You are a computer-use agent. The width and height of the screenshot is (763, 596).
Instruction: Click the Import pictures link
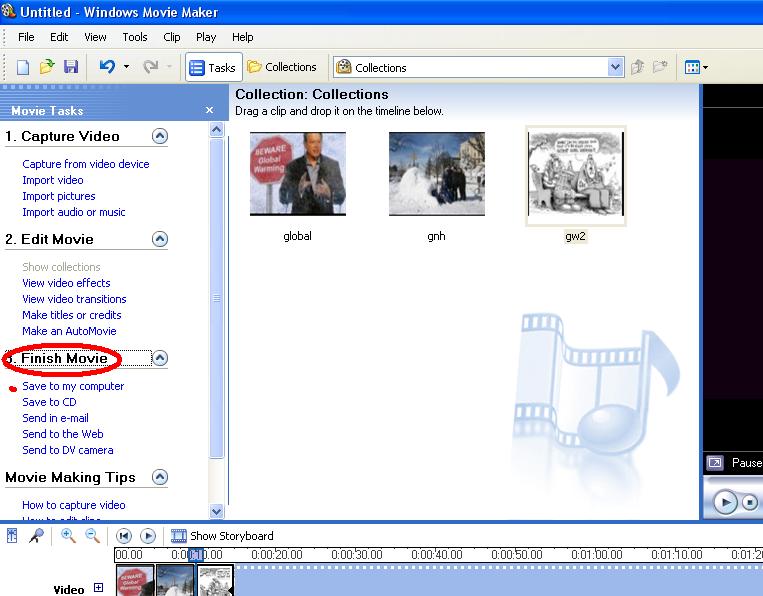pyautogui.click(x=59, y=196)
